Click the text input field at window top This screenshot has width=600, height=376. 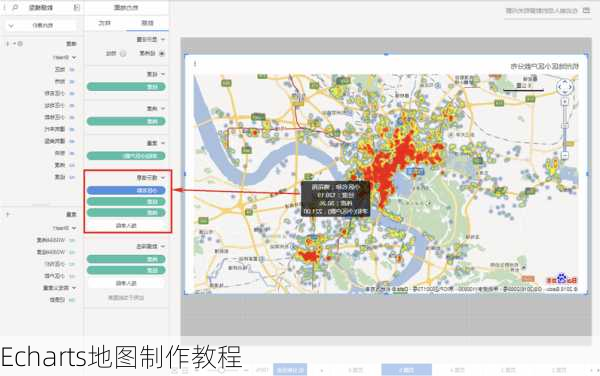[541, 11]
